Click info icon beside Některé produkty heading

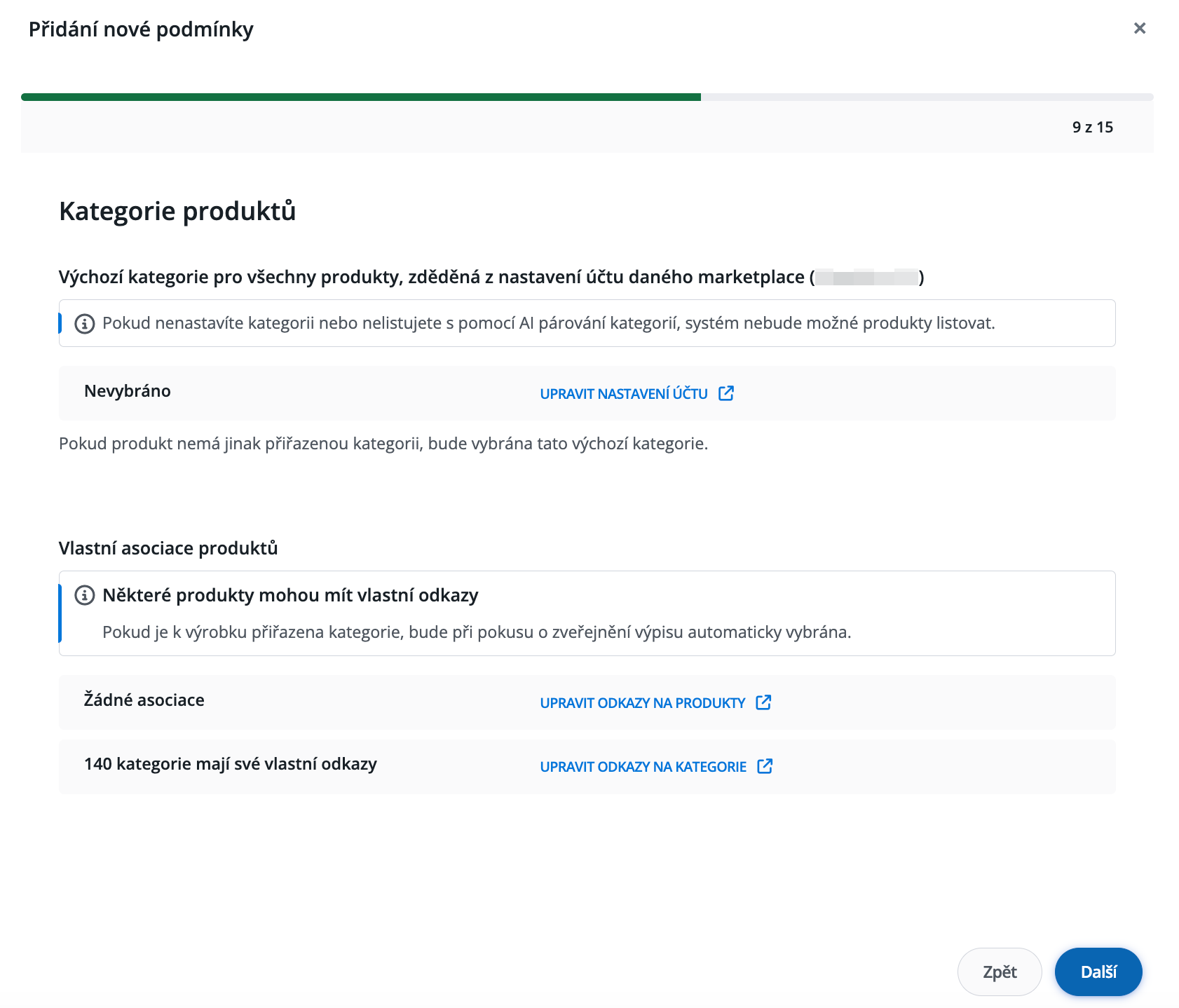[85, 595]
